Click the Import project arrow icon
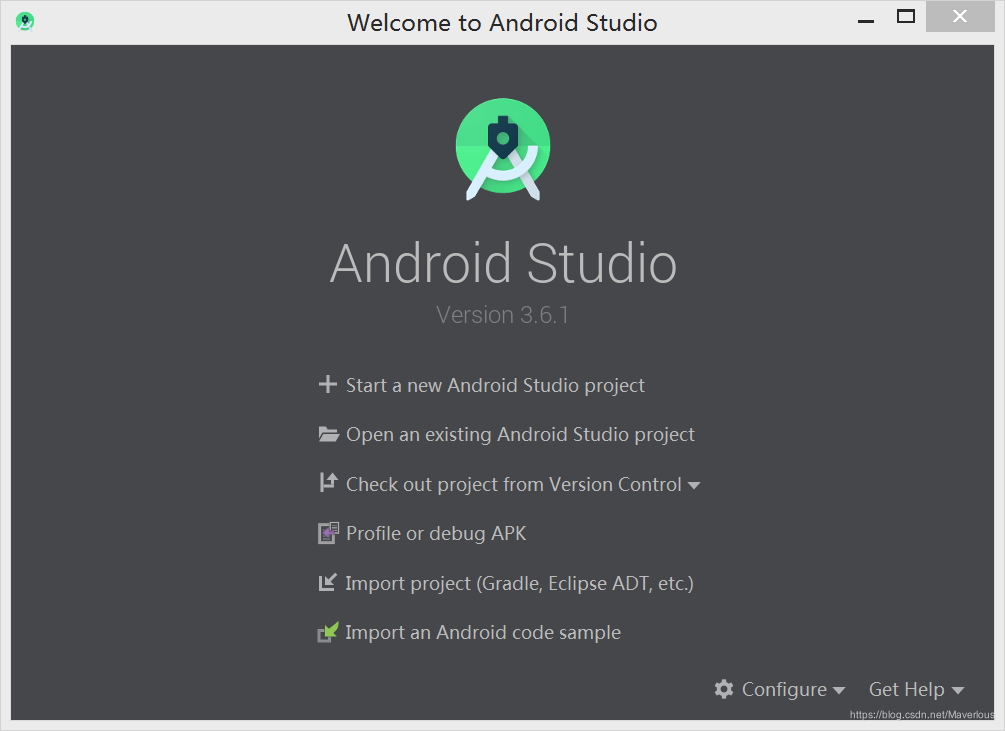The height and width of the screenshot is (731, 1005). [x=328, y=582]
